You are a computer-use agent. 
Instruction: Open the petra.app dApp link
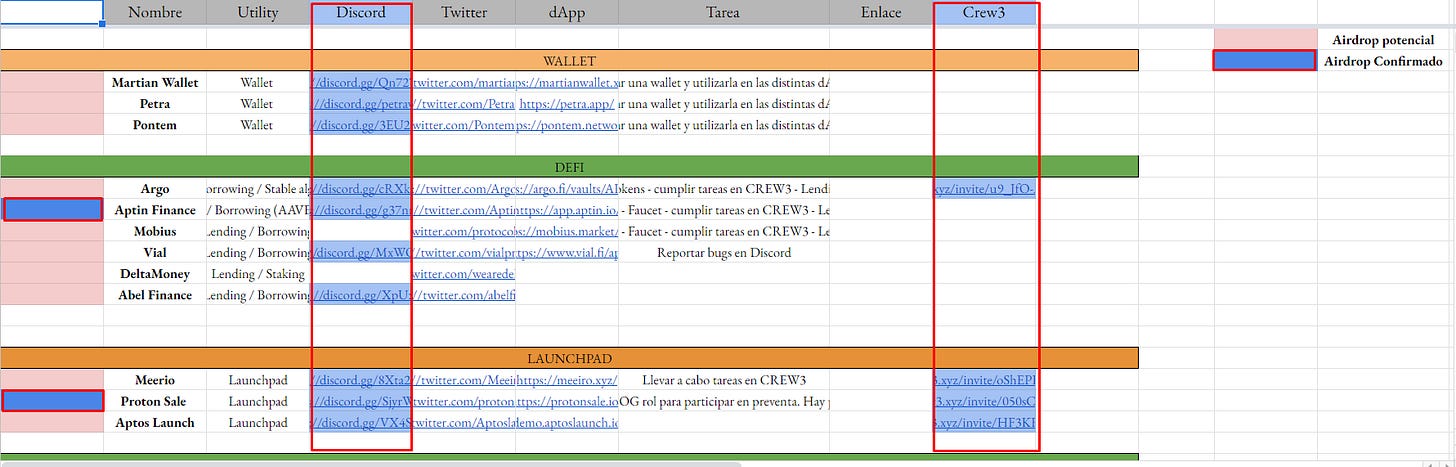567,103
